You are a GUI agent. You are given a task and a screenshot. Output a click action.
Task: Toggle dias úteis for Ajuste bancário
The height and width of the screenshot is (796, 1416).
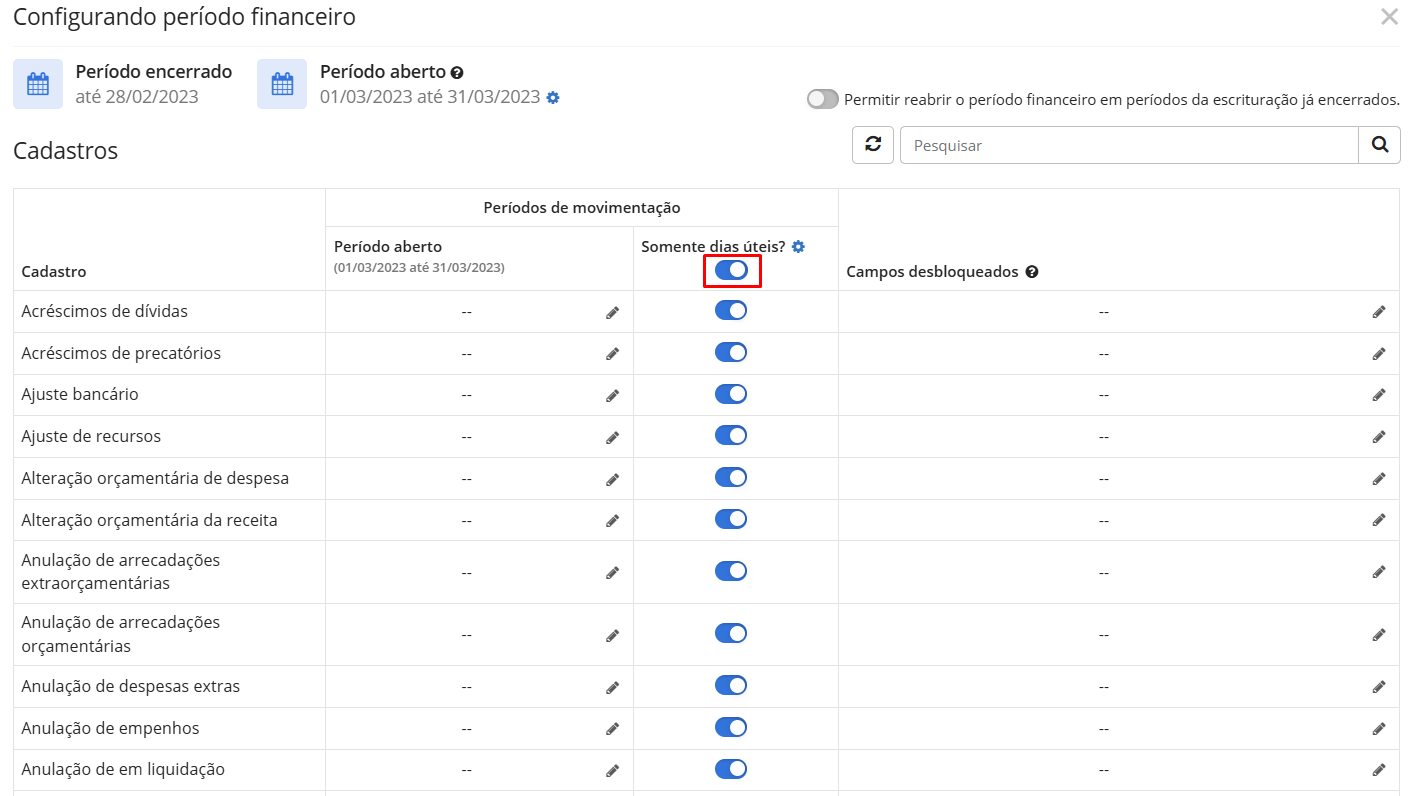click(x=731, y=394)
